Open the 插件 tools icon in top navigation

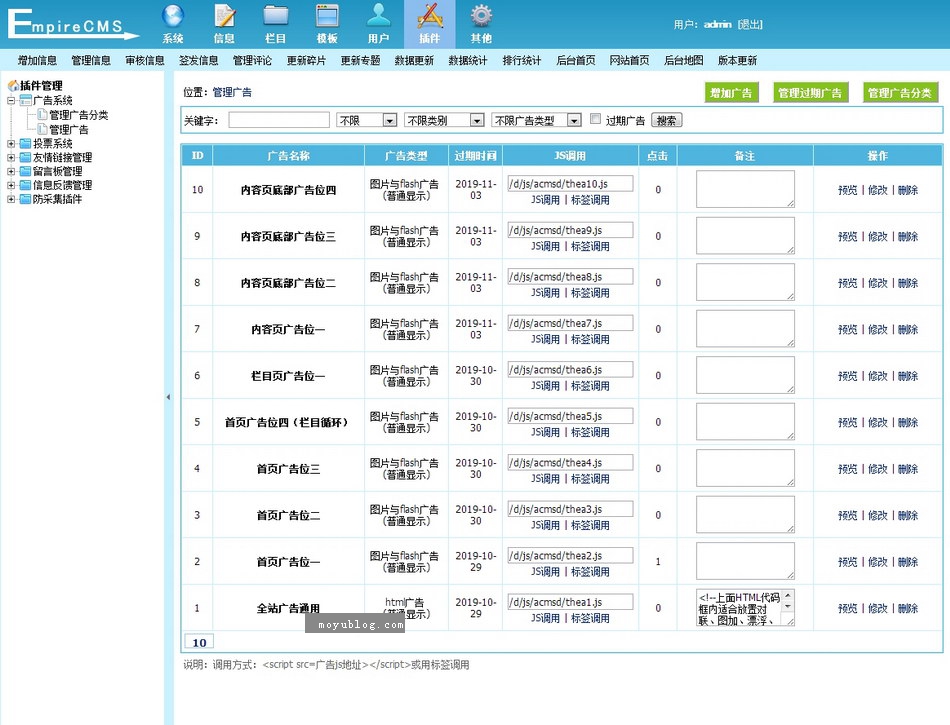click(x=430, y=16)
